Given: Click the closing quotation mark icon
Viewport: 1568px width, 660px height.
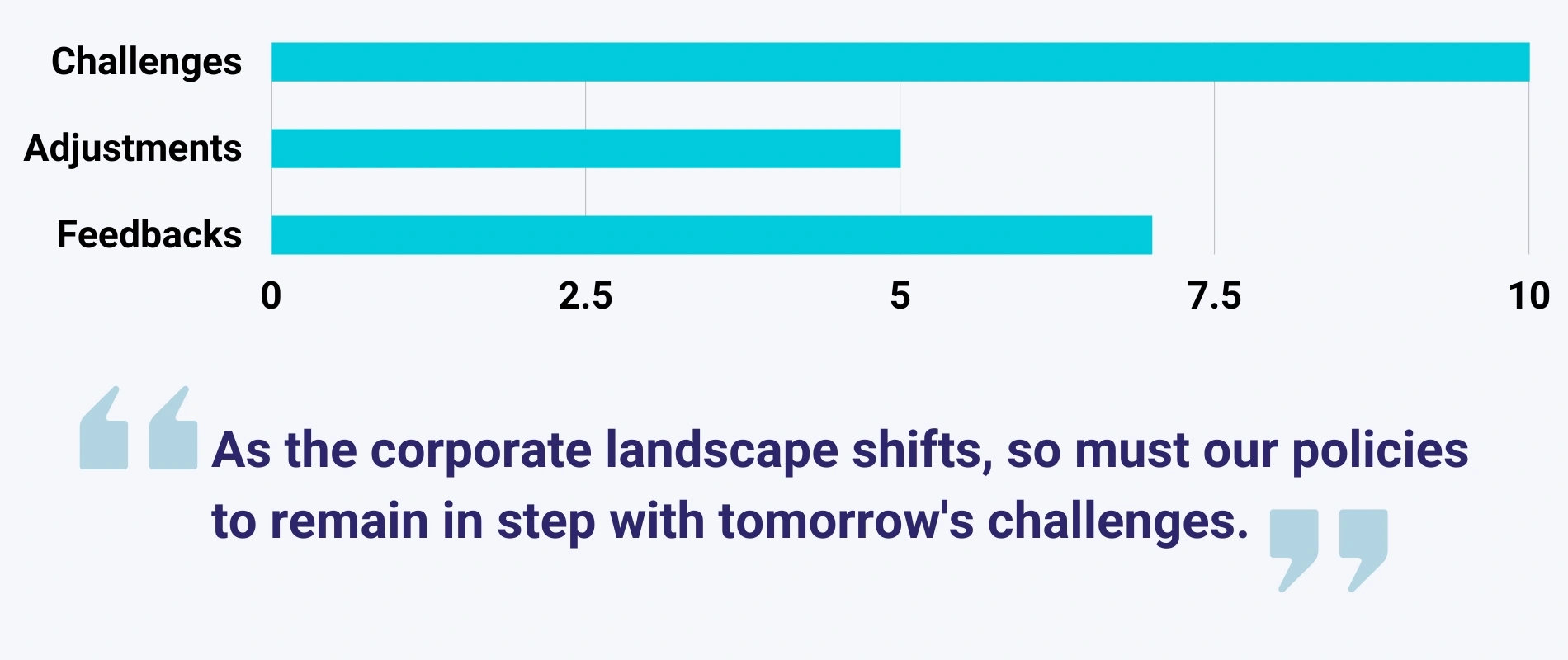Looking at the screenshot, I should coord(1329,549).
